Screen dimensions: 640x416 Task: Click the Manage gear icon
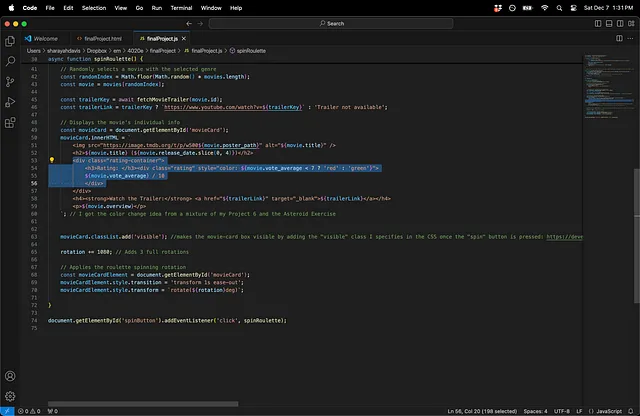click(10, 396)
